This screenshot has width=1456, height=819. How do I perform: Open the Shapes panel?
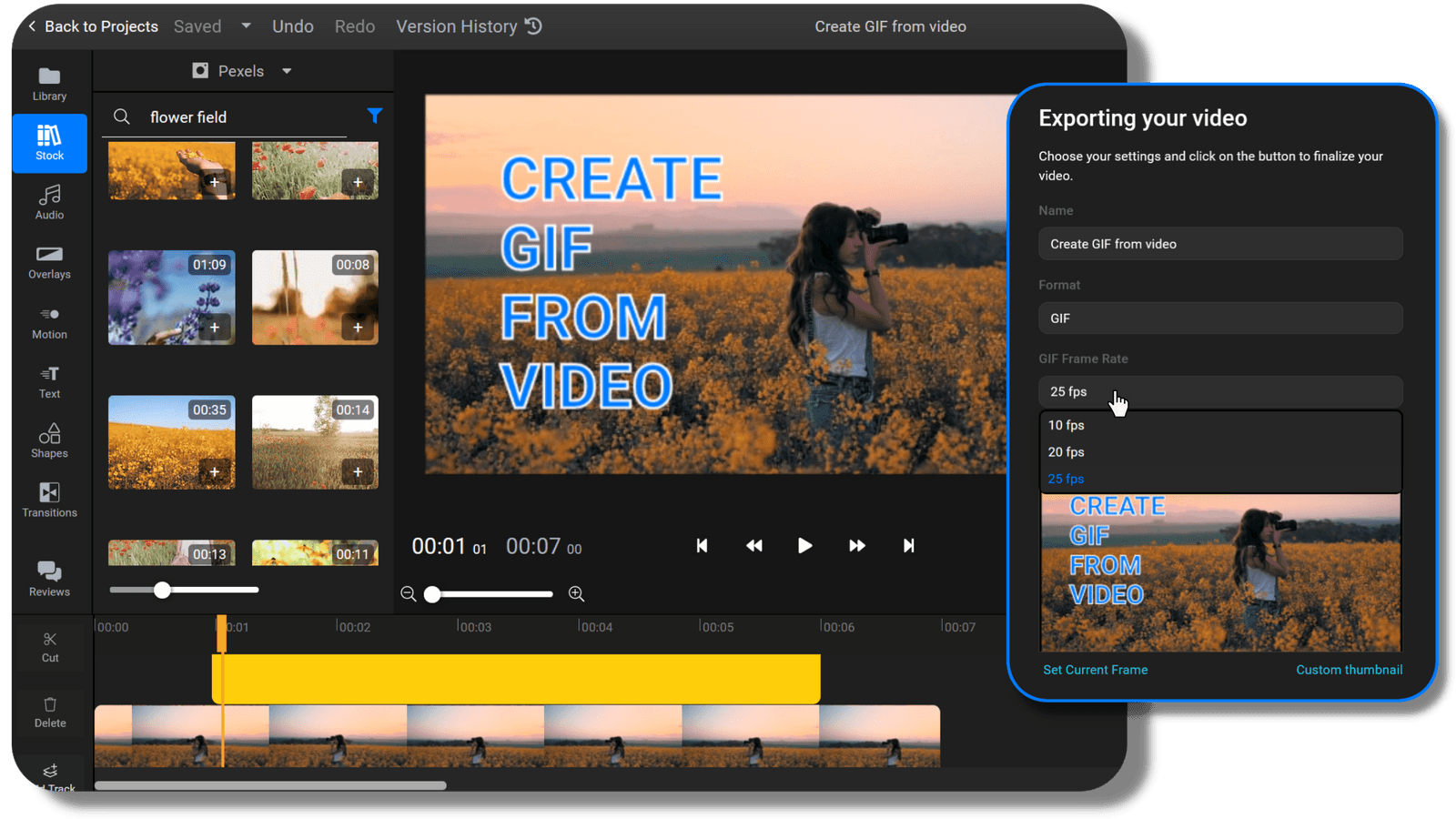click(x=49, y=440)
